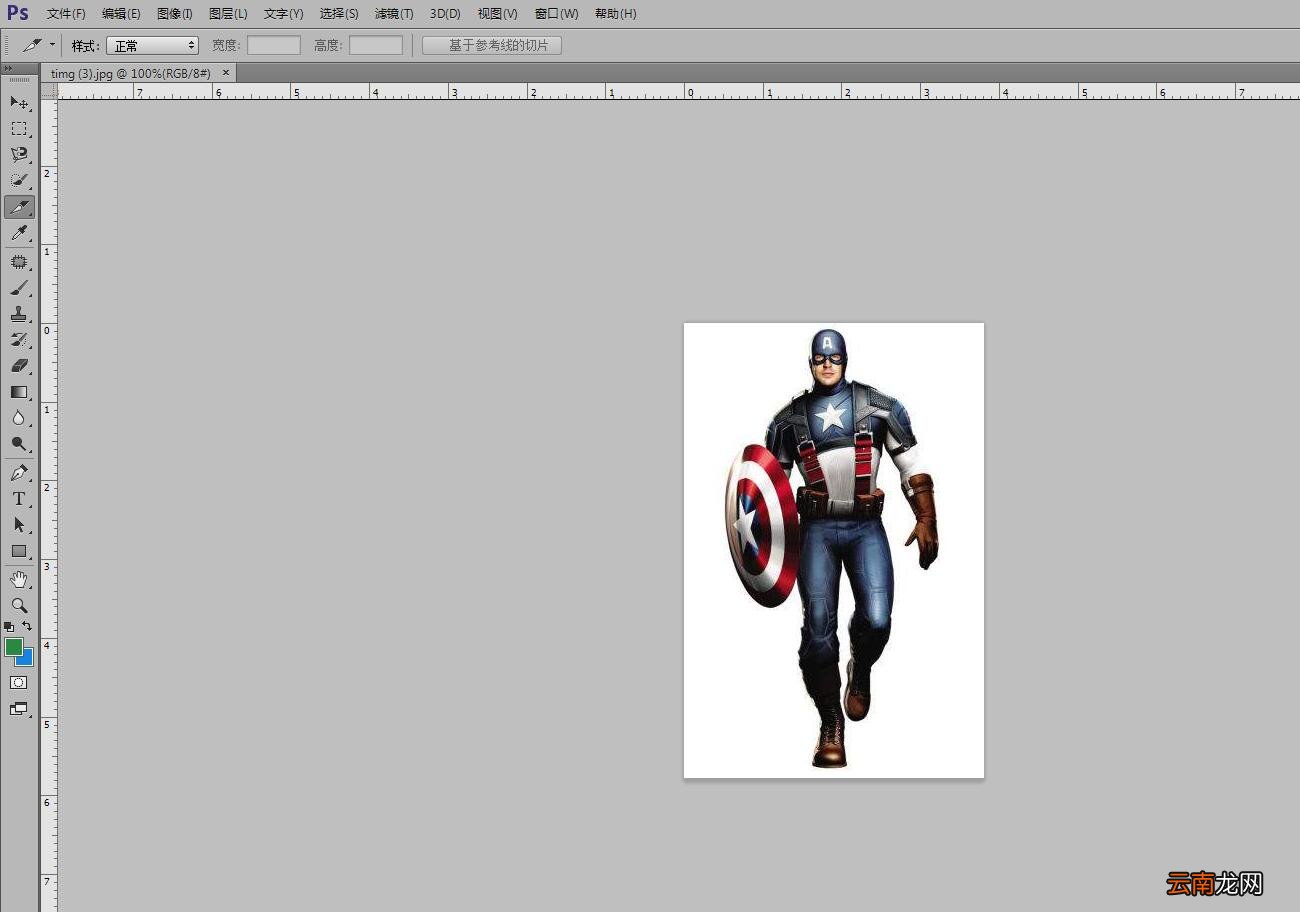This screenshot has width=1300, height=912.
Task: Open the 文字(Y) menu
Action: click(283, 14)
